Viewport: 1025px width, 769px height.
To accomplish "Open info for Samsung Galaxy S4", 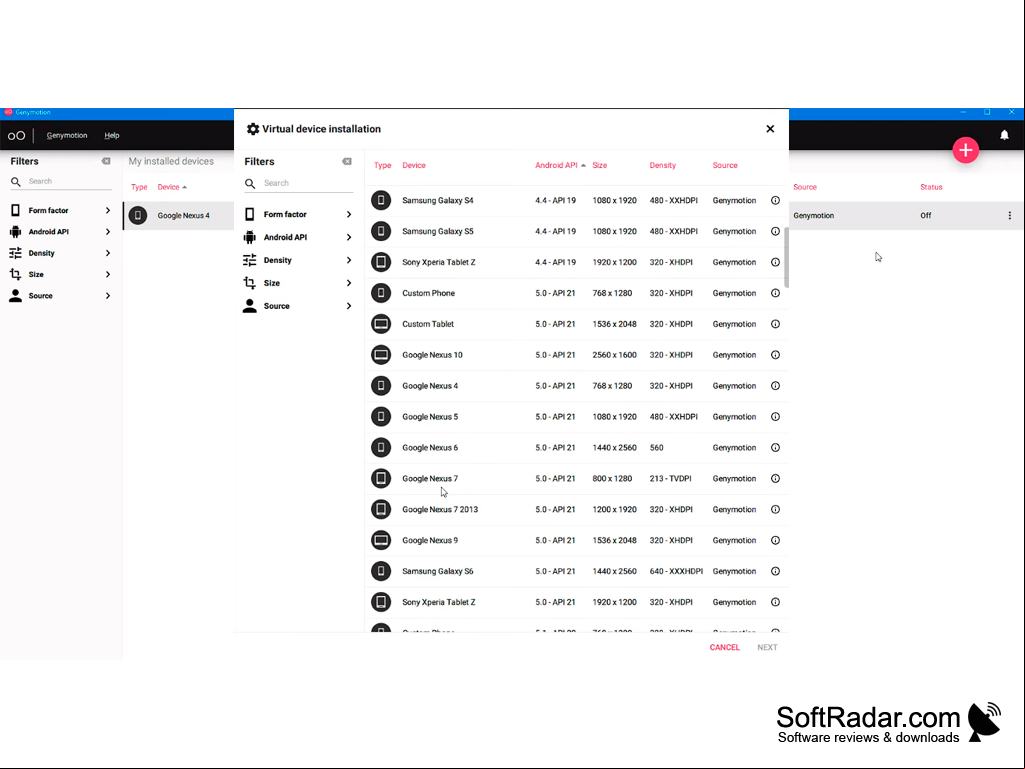I will pos(775,200).
